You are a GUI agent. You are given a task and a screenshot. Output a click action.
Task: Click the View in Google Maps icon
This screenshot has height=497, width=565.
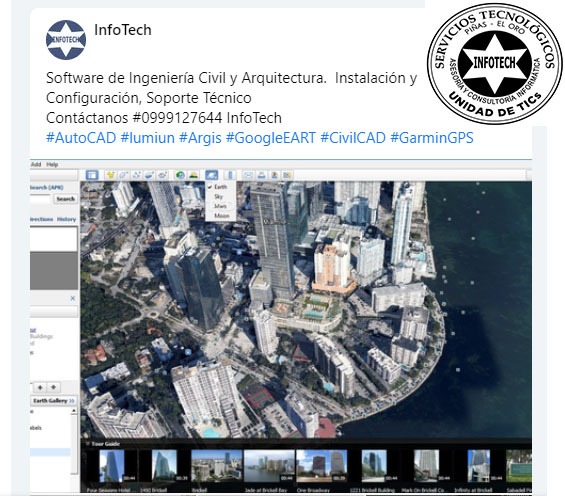(287, 175)
